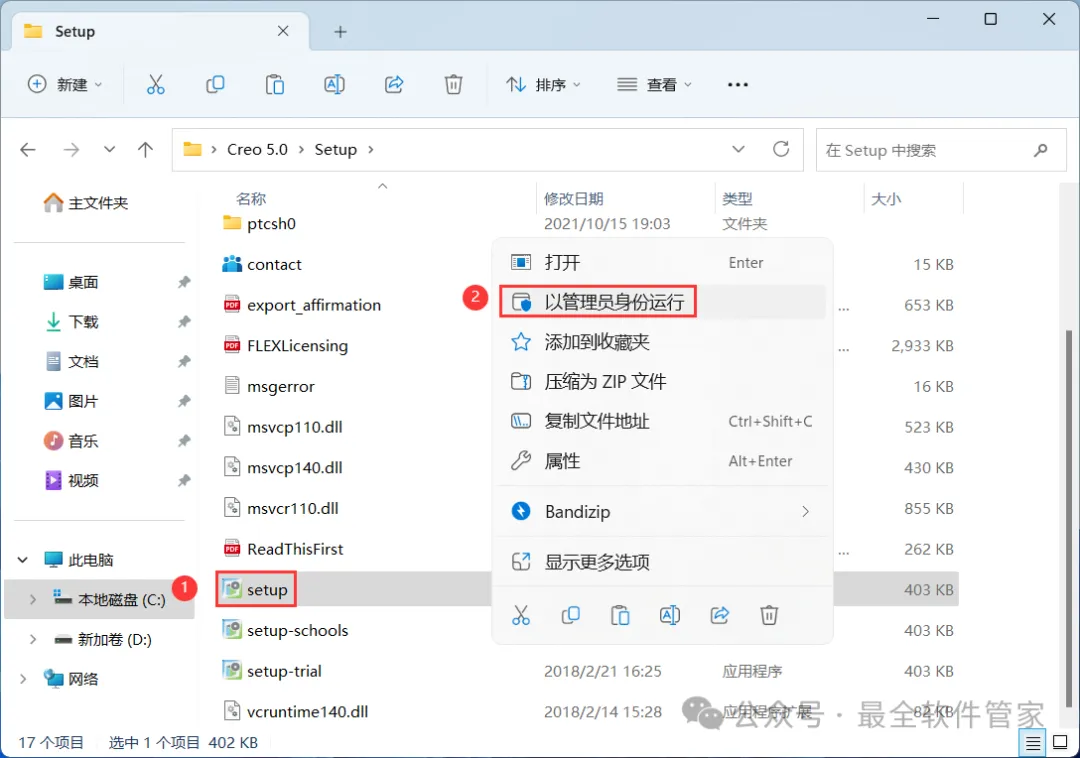1080x758 pixels.
Task: Open 下载 in the sidebar
Action: 71,322
